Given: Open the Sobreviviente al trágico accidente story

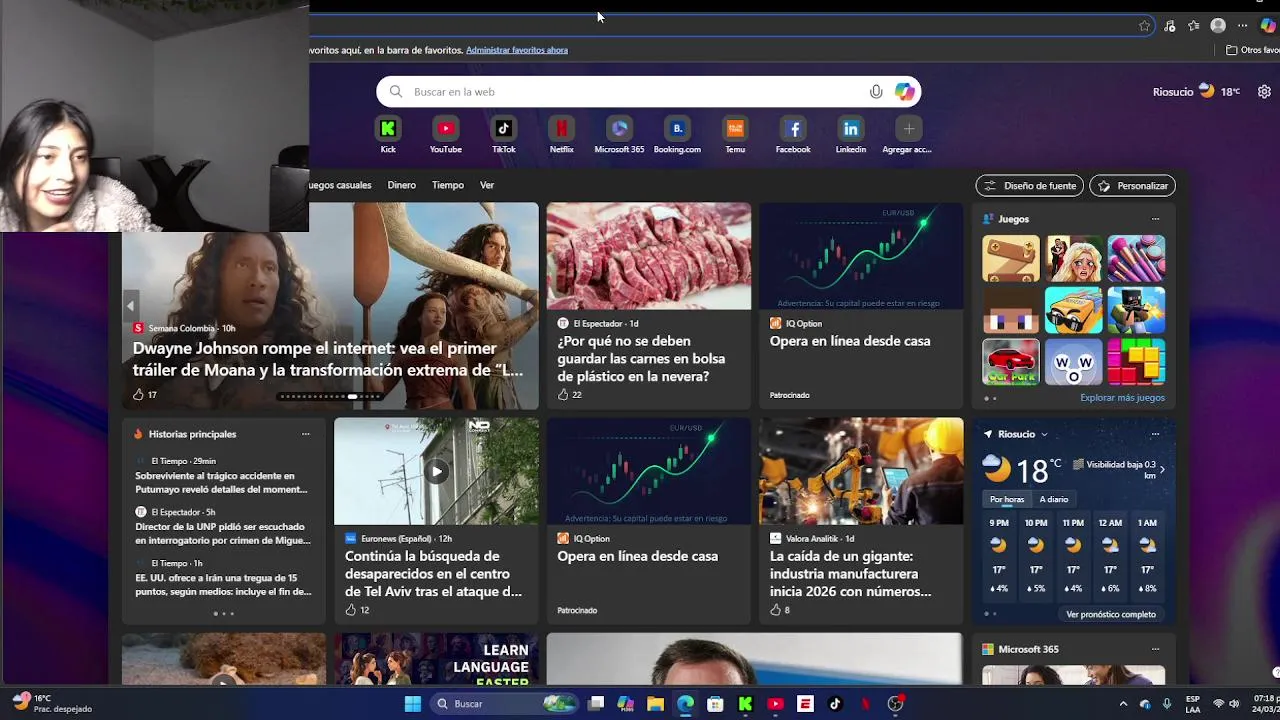Looking at the screenshot, I should [222, 483].
